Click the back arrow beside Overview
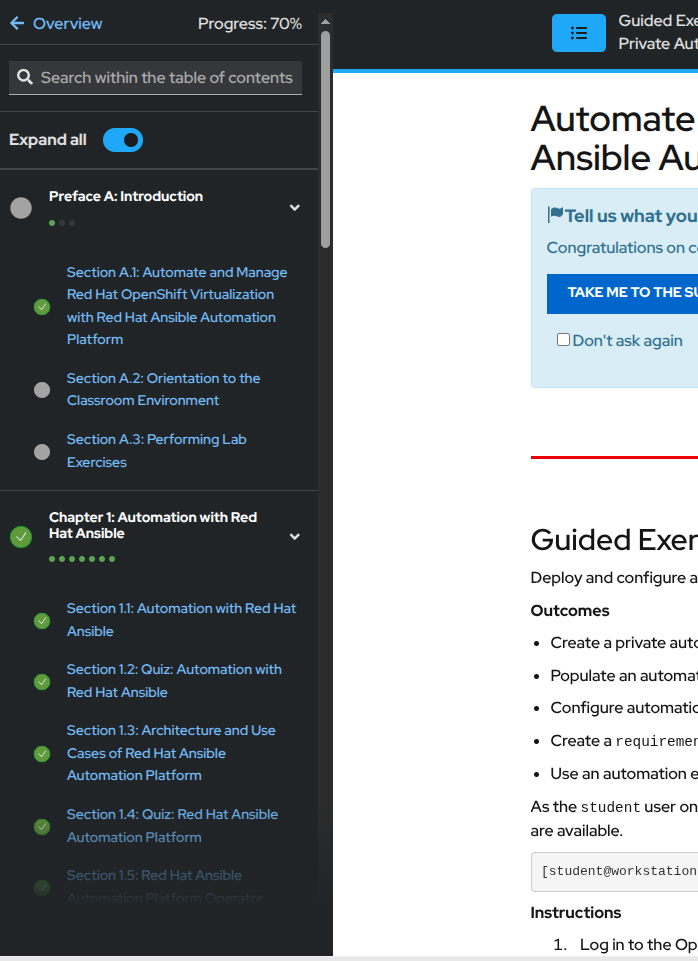This screenshot has width=698, height=961. click(x=16, y=24)
